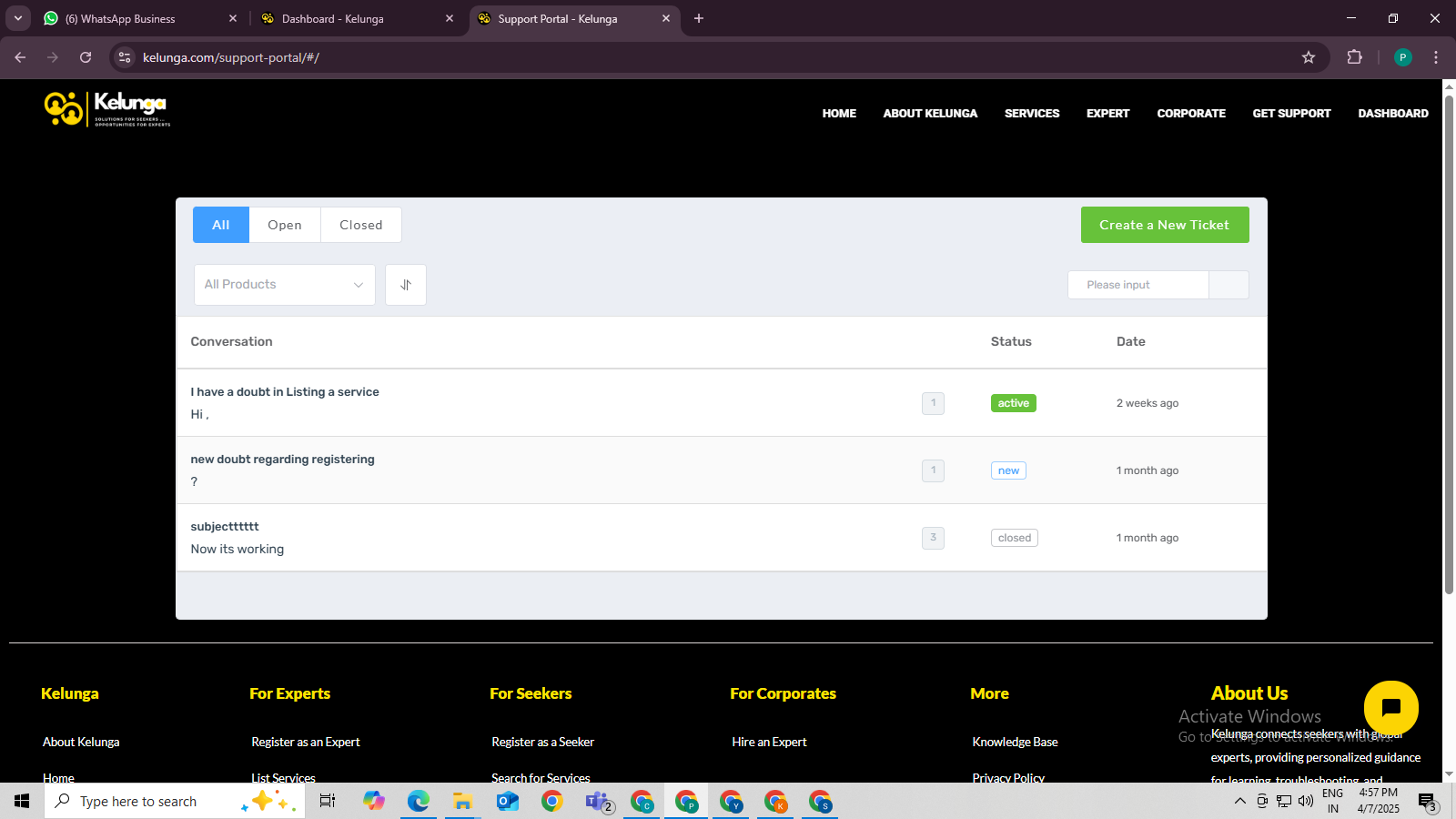Screen dimensions: 1456x819
Task: Open File Explorer from taskbar
Action: point(462,801)
